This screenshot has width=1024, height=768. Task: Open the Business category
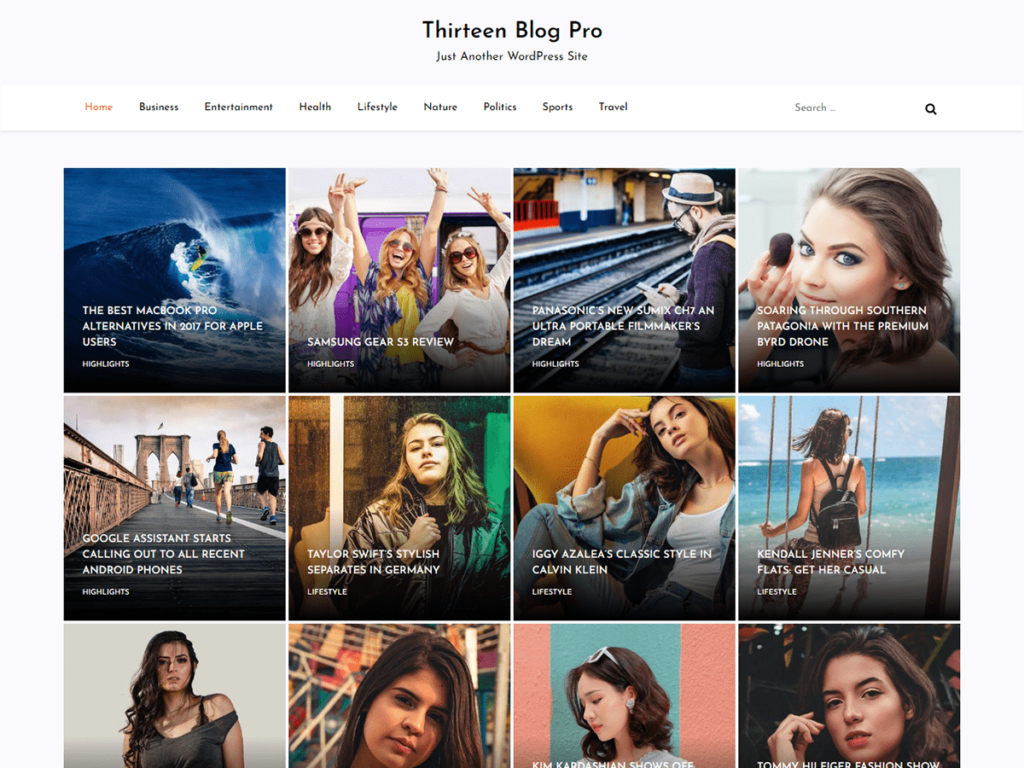point(159,107)
